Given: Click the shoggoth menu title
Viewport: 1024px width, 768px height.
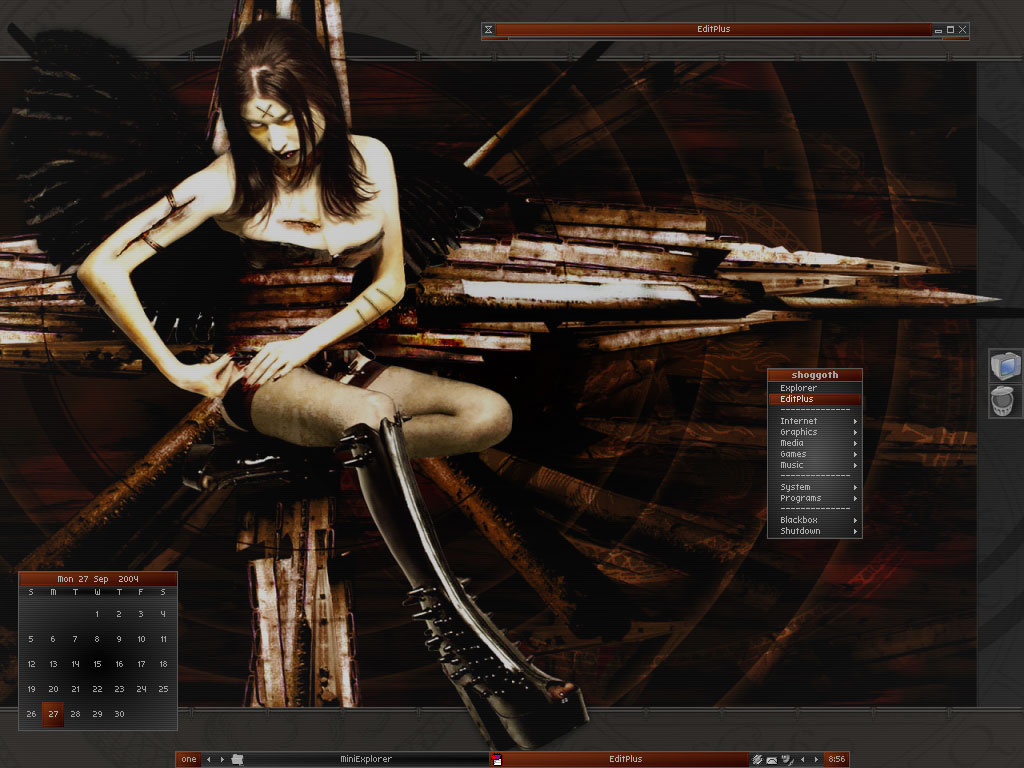Looking at the screenshot, I should [x=815, y=375].
